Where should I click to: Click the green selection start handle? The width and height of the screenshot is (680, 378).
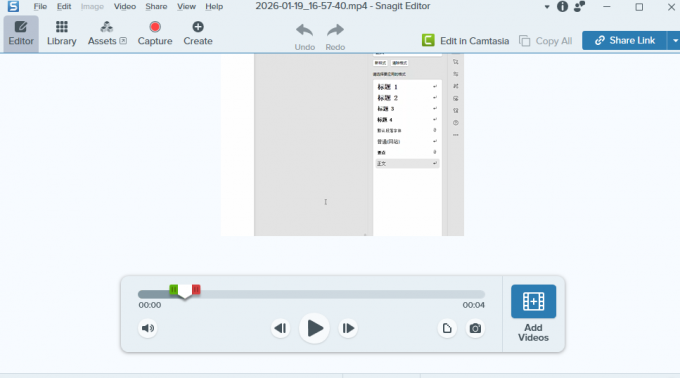click(173, 289)
